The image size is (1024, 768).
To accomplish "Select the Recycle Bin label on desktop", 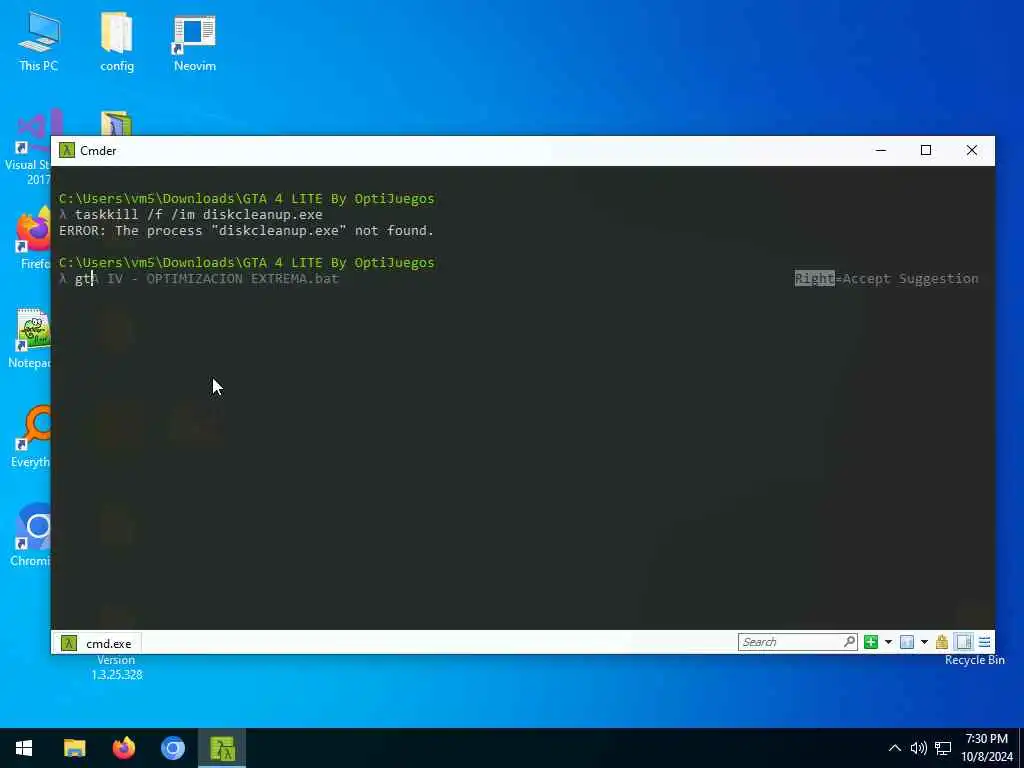I will (974, 660).
